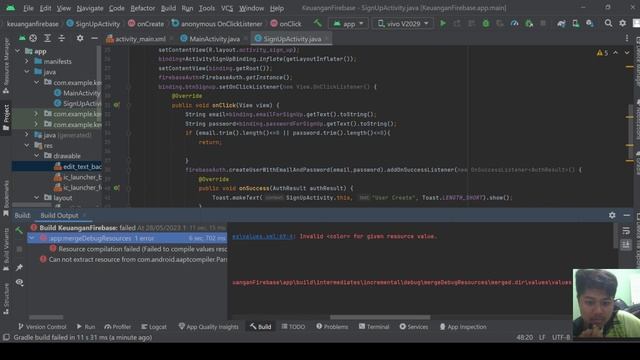Click the rebuild hammer icon in Build panel
Viewport: 640px width, 360px height.
(x=19, y=231)
